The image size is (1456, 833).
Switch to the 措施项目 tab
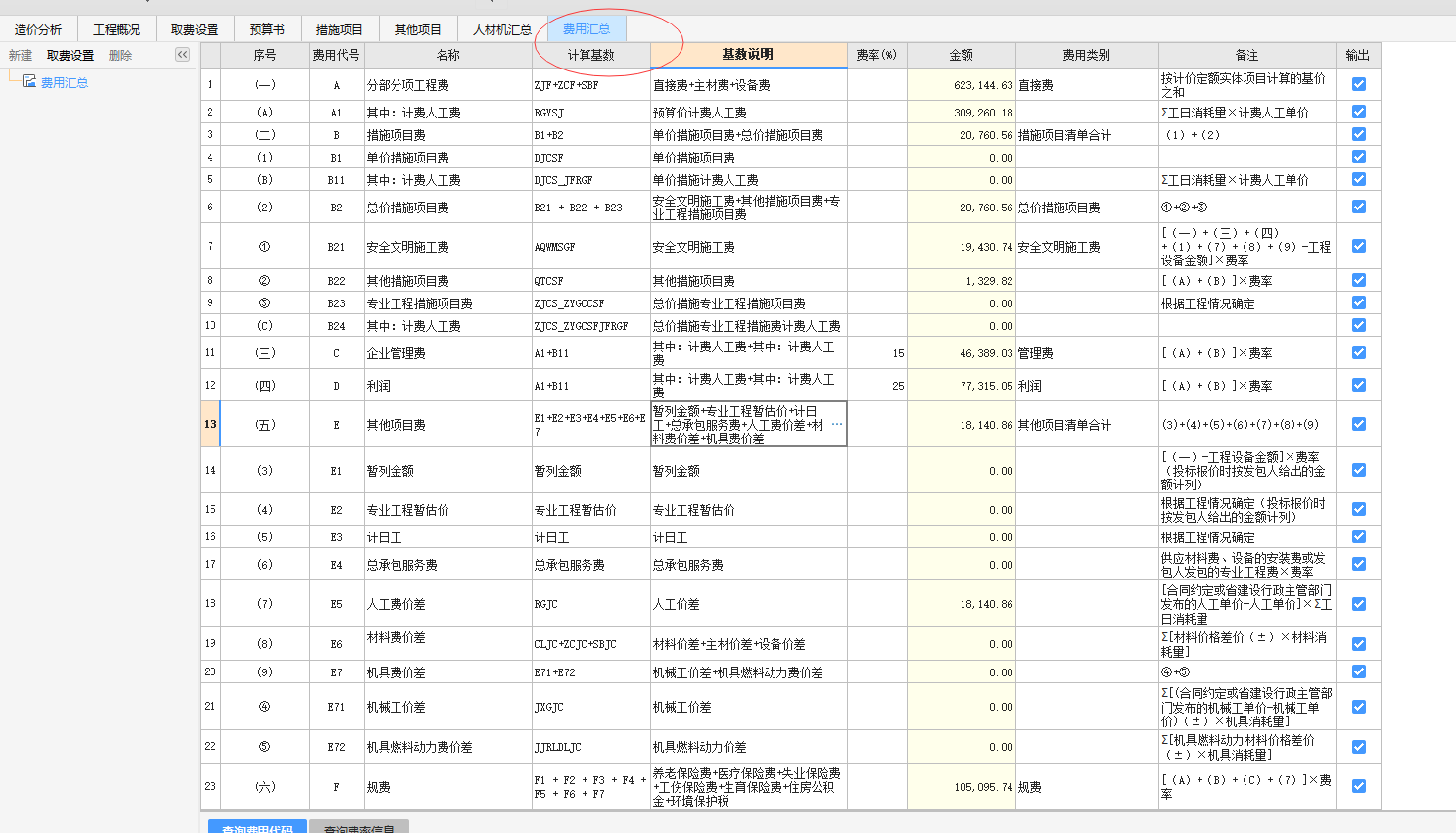pyautogui.click(x=339, y=29)
